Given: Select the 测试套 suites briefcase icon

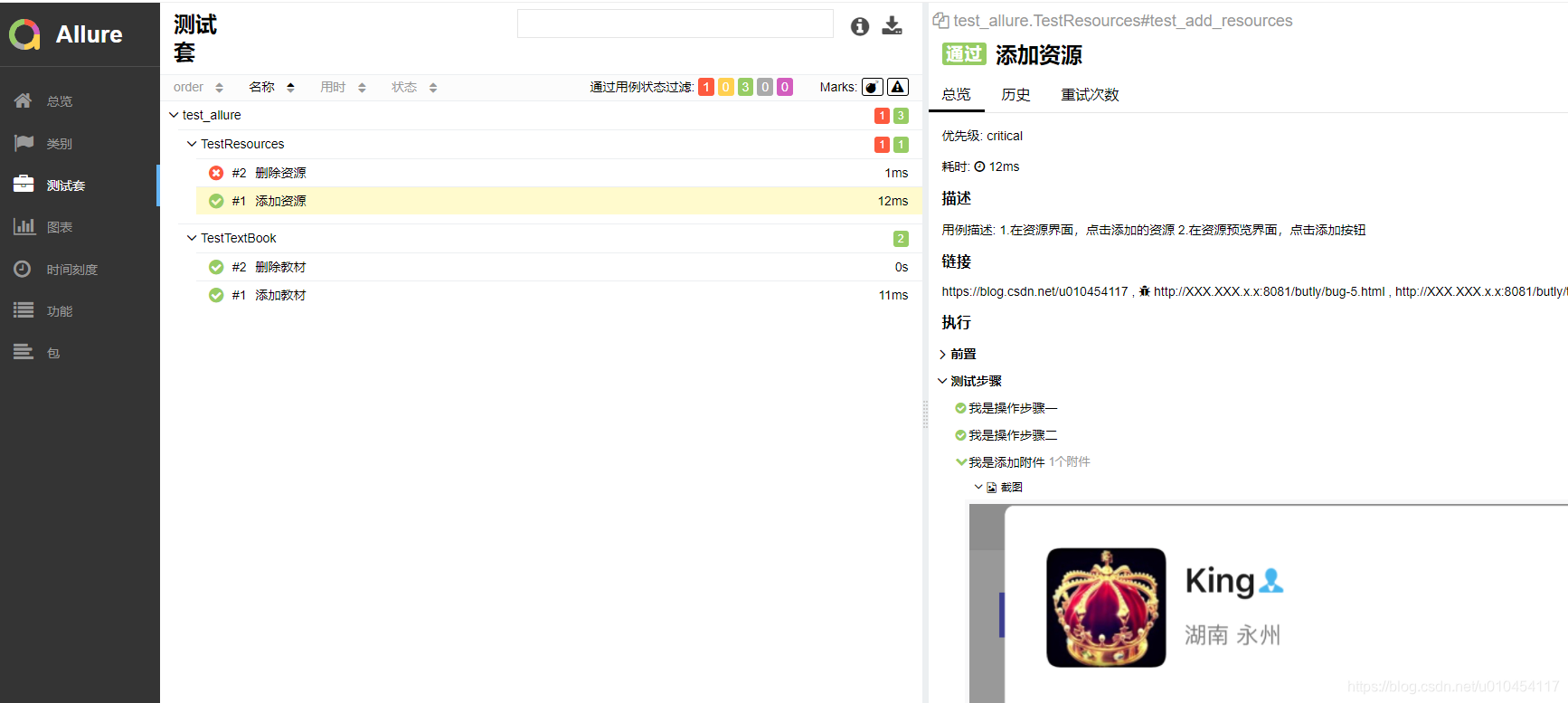Looking at the screenshot, I should click(24, 185).
